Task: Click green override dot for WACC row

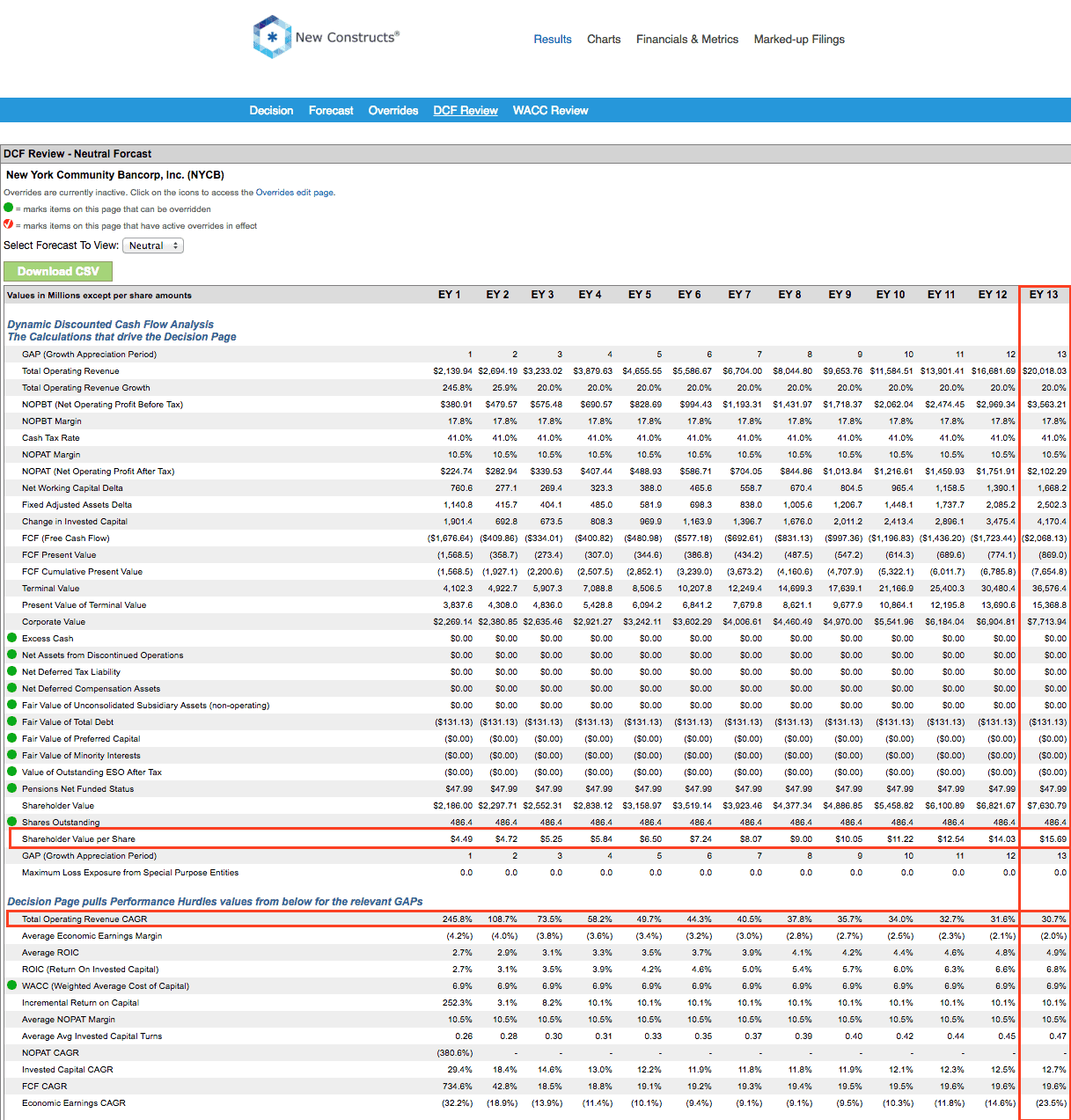Action: pyautogui.click(x=12, y=985)
